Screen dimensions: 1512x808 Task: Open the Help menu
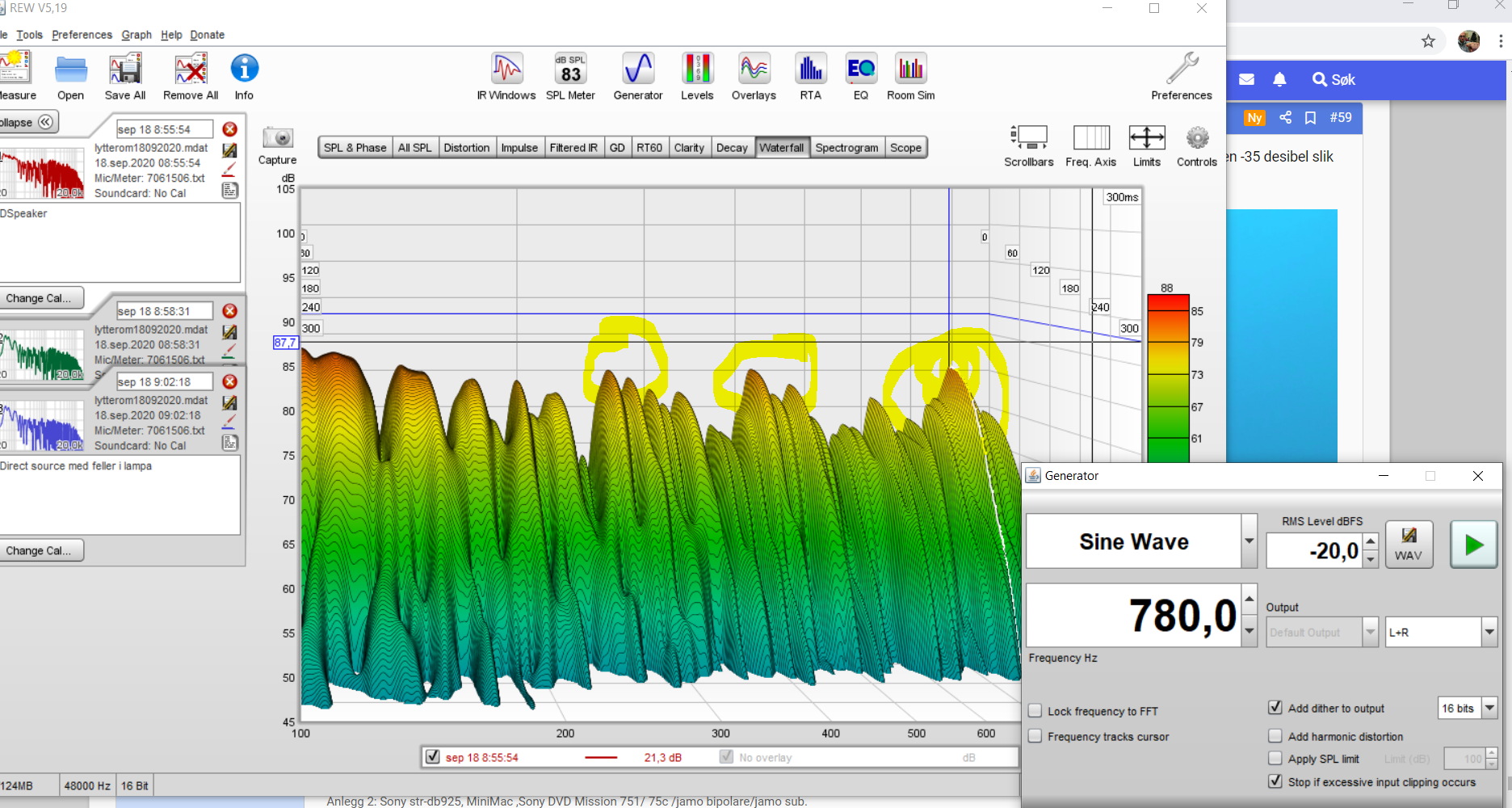[171, 35]
